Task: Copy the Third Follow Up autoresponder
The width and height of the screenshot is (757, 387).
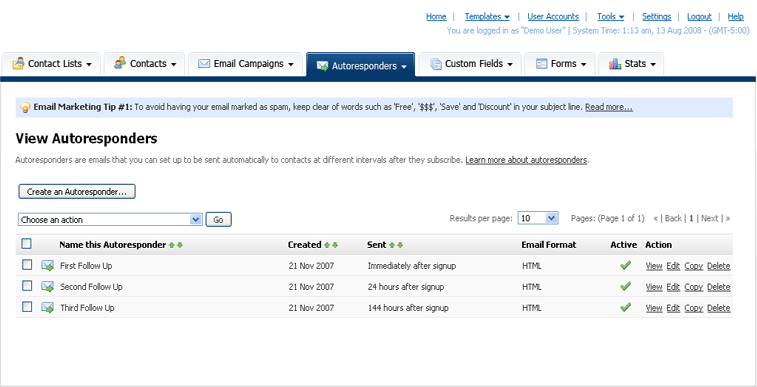Action: (x=693, y=308)
